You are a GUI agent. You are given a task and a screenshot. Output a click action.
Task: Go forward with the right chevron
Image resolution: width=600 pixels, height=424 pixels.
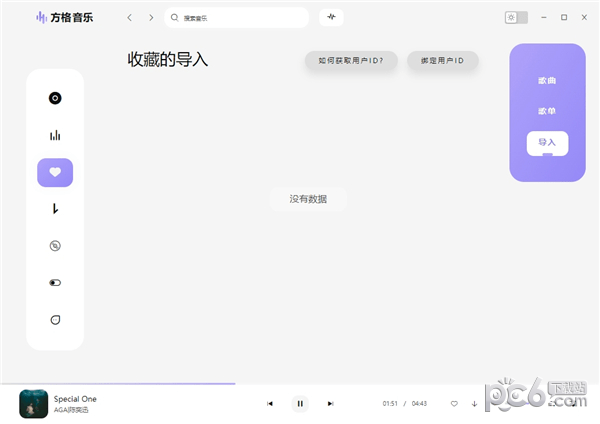[x=151, y=18]
